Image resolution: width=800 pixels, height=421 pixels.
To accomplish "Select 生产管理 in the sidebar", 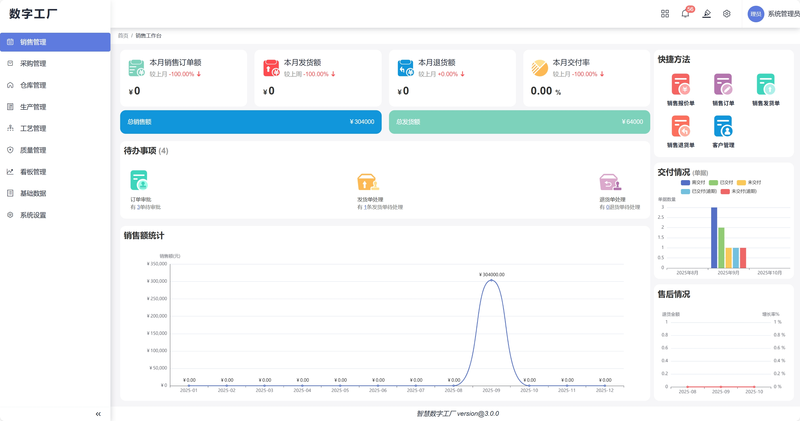I will [x=33, y=107].
